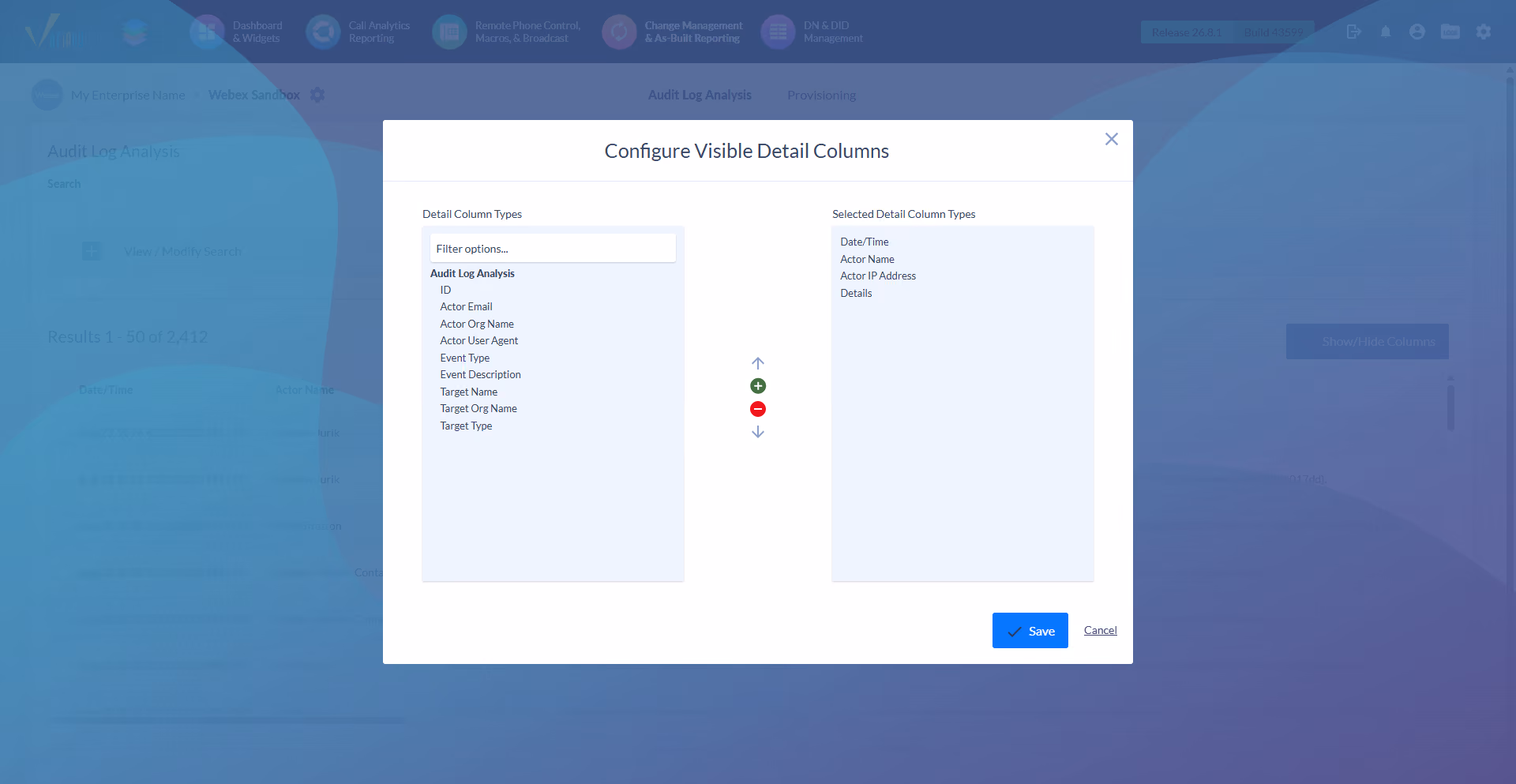The height and width of the screenshot is (784, 1516).
Task: Click the notifications bell icon
Action: (1386, 32)
